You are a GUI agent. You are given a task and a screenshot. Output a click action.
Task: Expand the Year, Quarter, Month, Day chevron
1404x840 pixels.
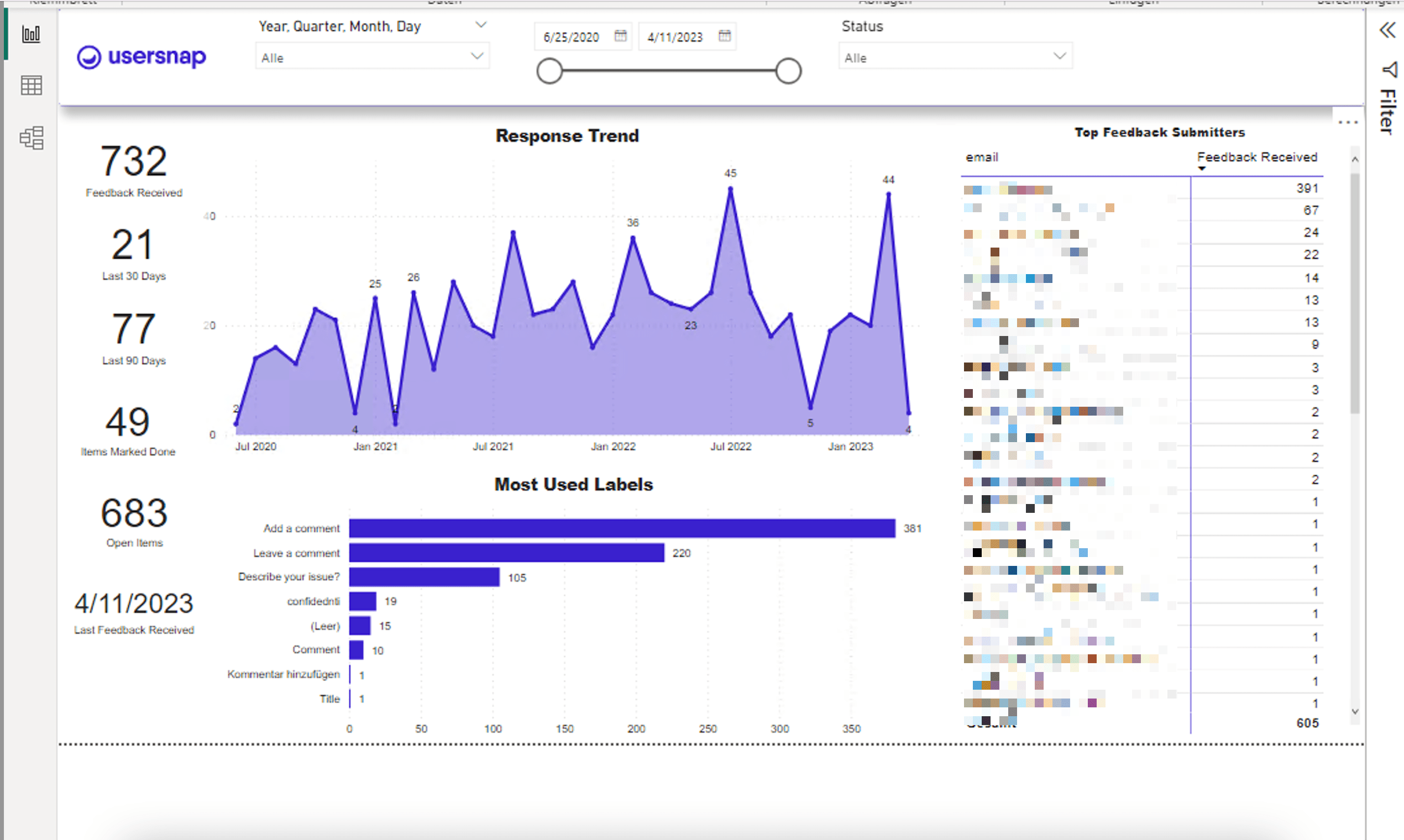(x=481, y=25)
